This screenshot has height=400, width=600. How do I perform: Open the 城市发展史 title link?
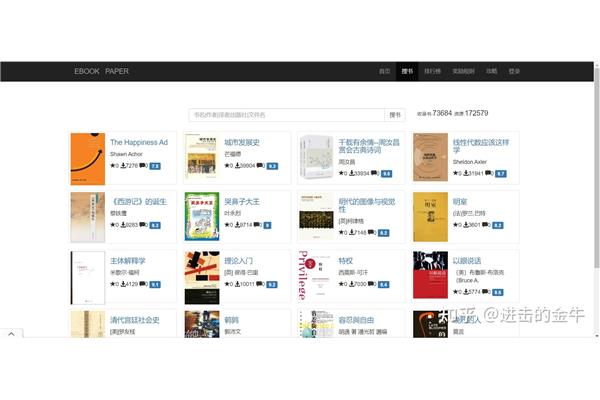[x=242, y=142]
